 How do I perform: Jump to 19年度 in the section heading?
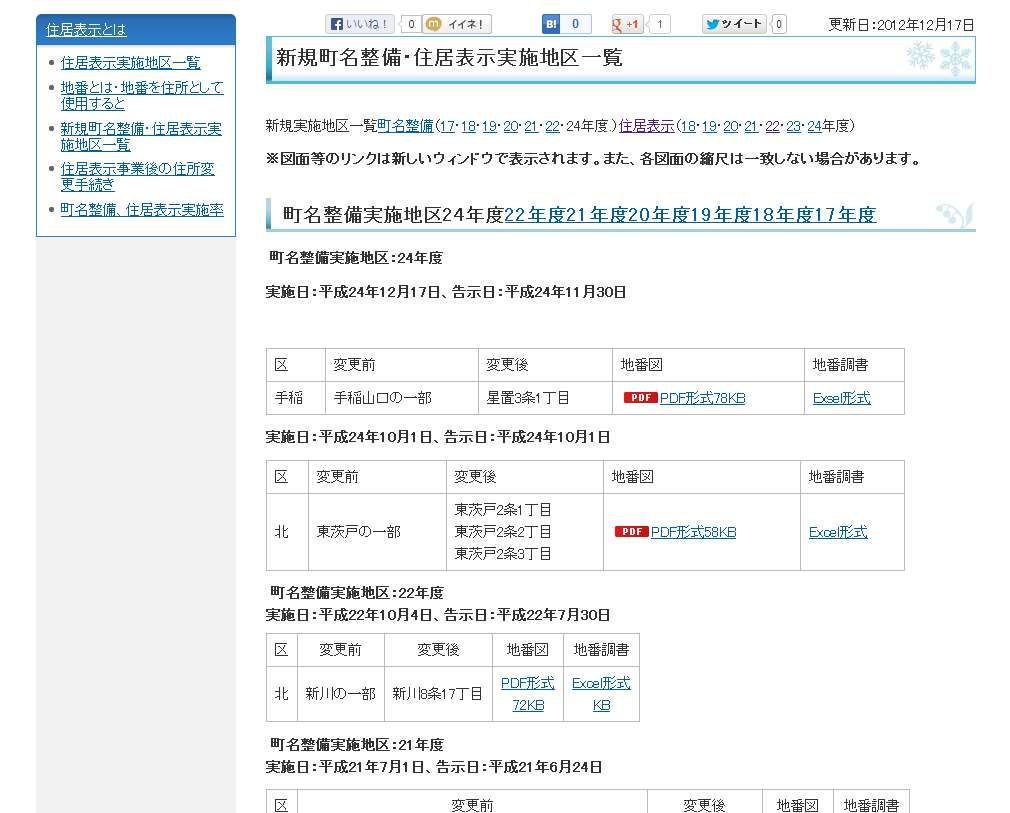pos(721,215)
